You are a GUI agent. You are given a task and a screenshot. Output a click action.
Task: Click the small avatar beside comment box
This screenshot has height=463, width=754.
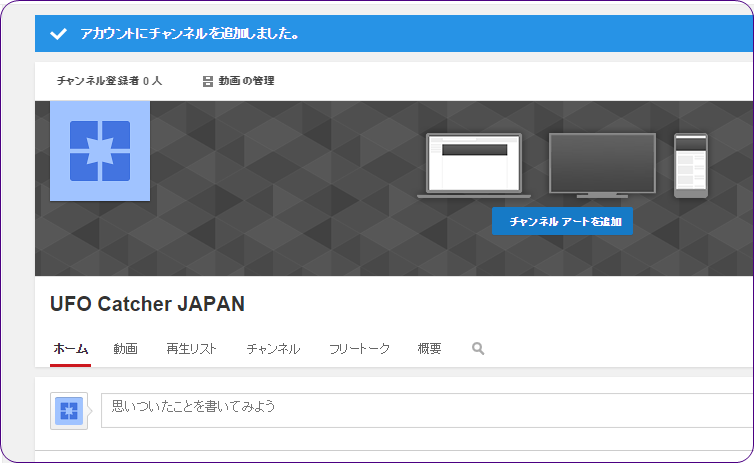69,411
